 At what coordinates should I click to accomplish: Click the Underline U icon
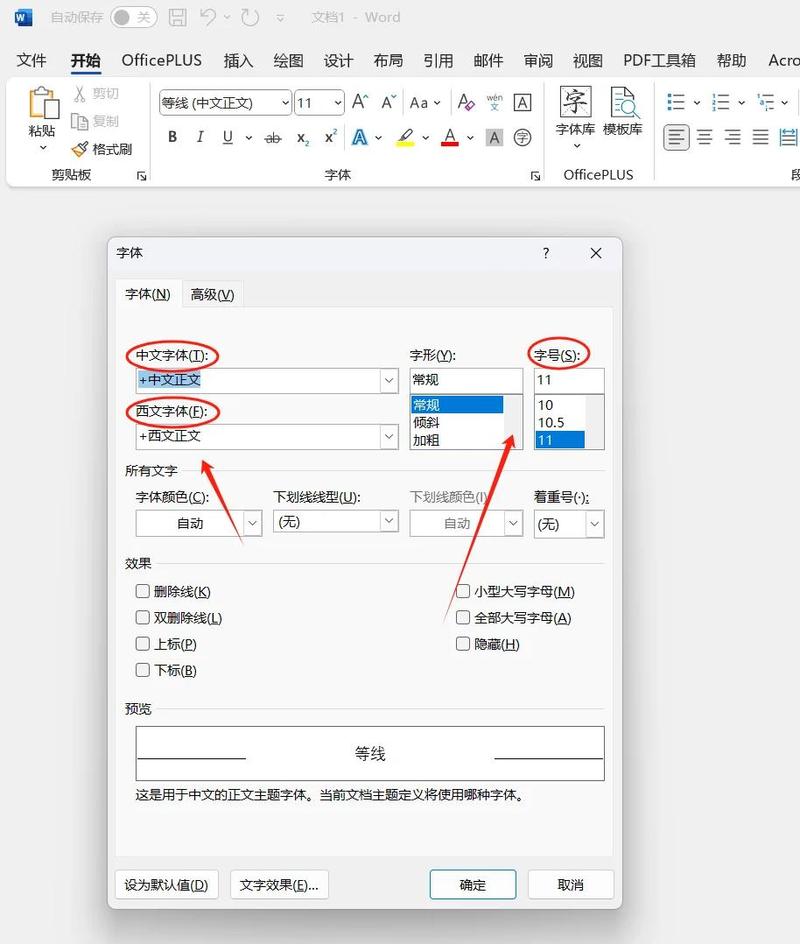[x=228, y=137]
